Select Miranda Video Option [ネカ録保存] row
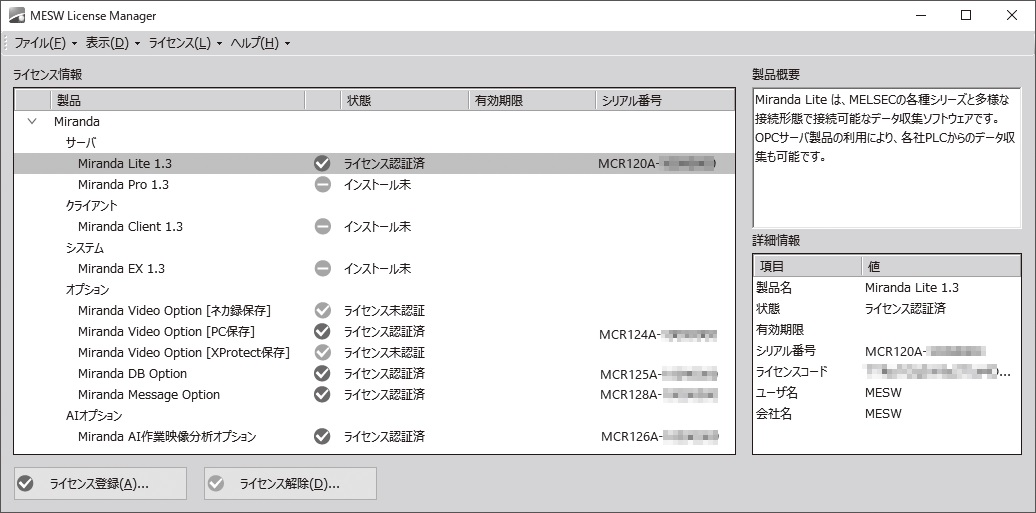Screen dimensions: 1036x513 tap(174, 311)
